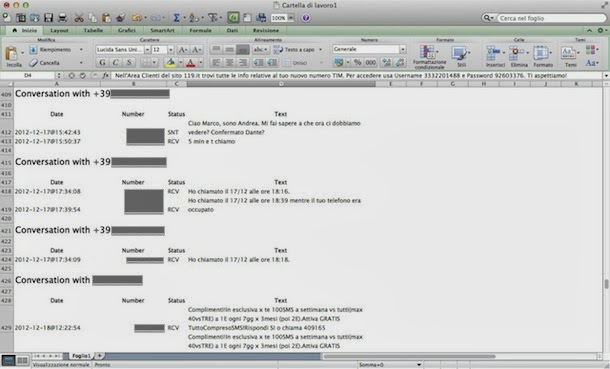Switch to the Tabelle ribbon tab
Viewport: 610px width, 369px height.
coord(93,30)
